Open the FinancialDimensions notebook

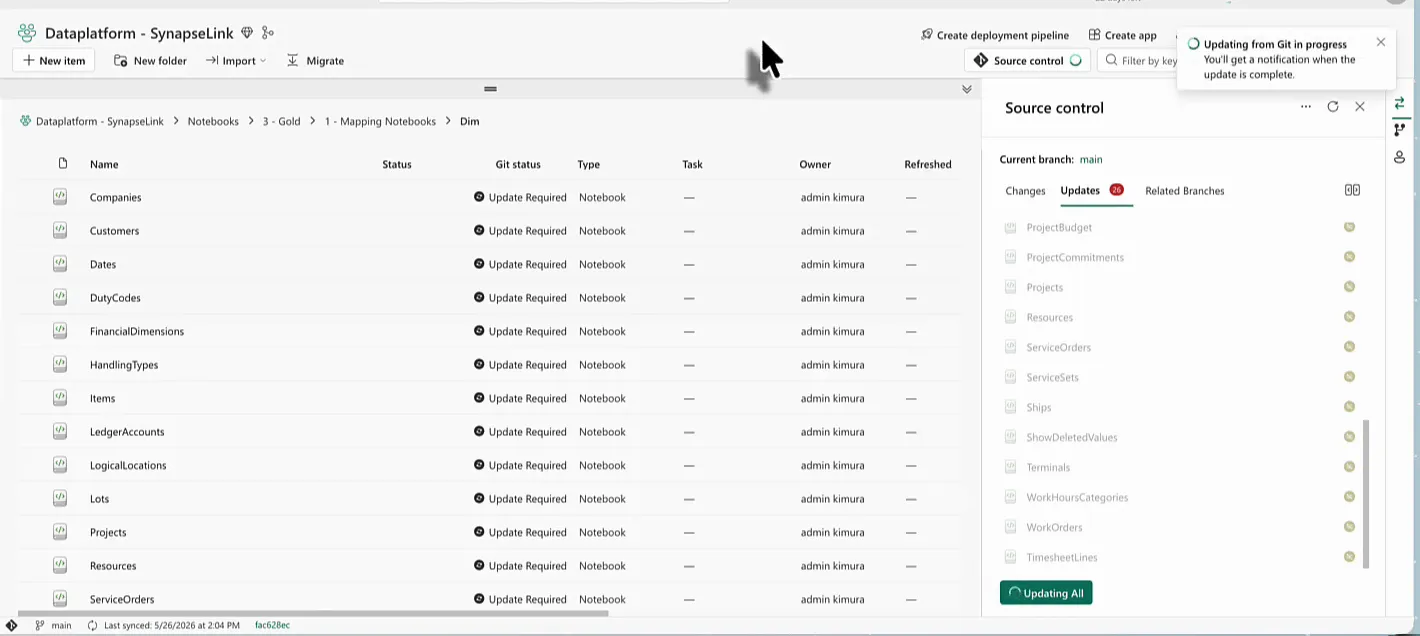click(137, 331)
